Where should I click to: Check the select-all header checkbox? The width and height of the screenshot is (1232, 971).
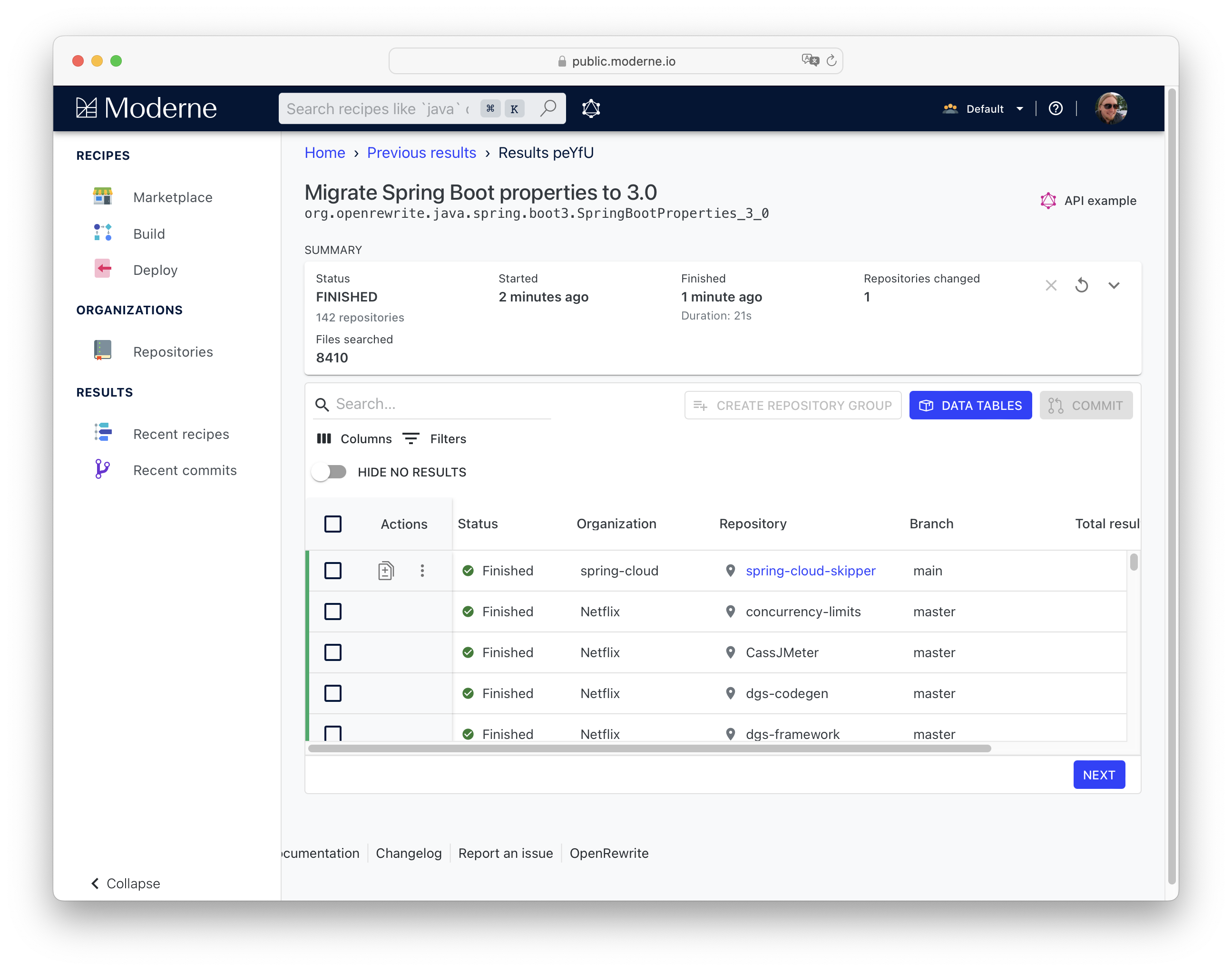click(332, 524)
